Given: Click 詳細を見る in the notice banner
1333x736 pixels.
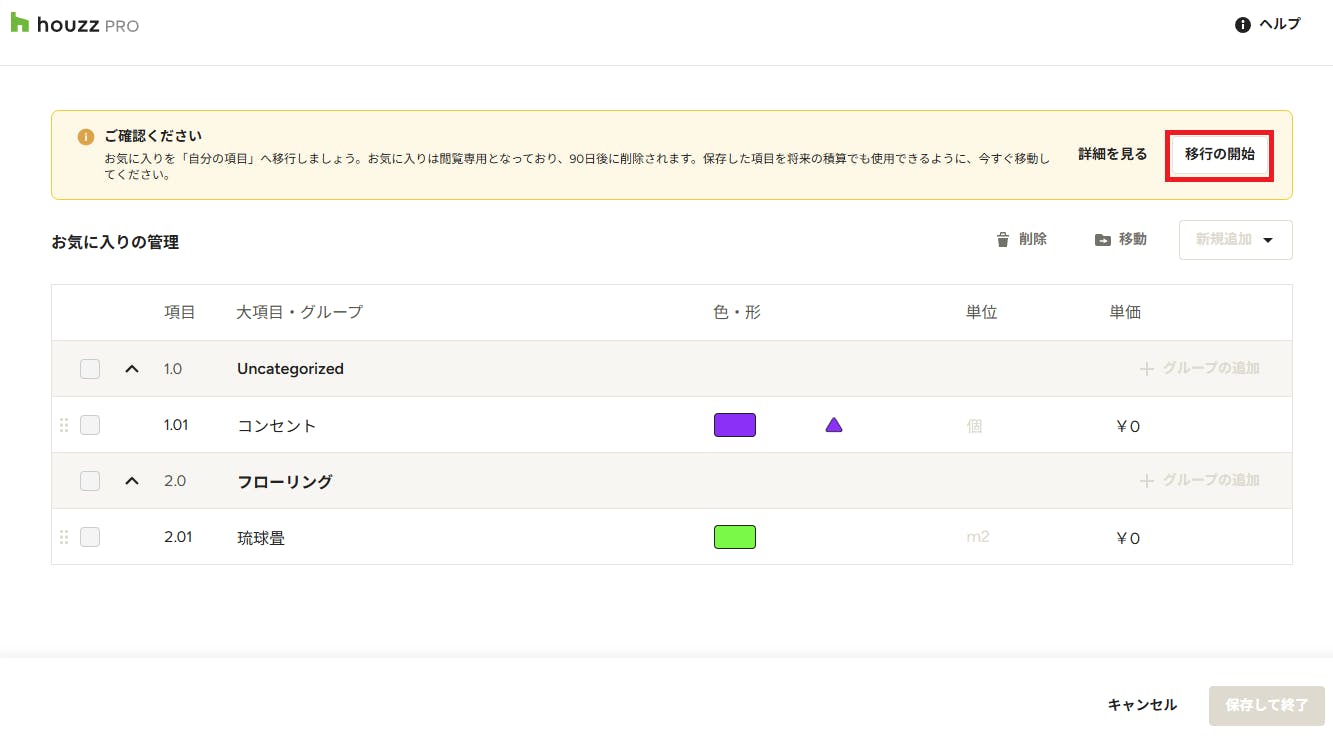Looking at the screenshot, I should 1112,154.
